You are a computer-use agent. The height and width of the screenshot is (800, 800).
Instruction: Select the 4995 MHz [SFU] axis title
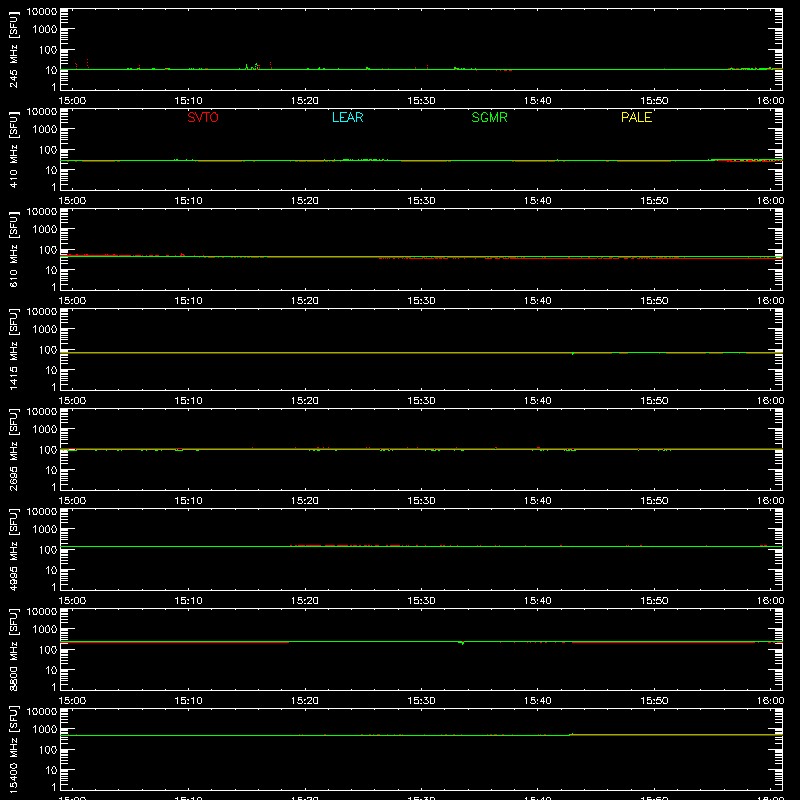(x=13, y=549)
